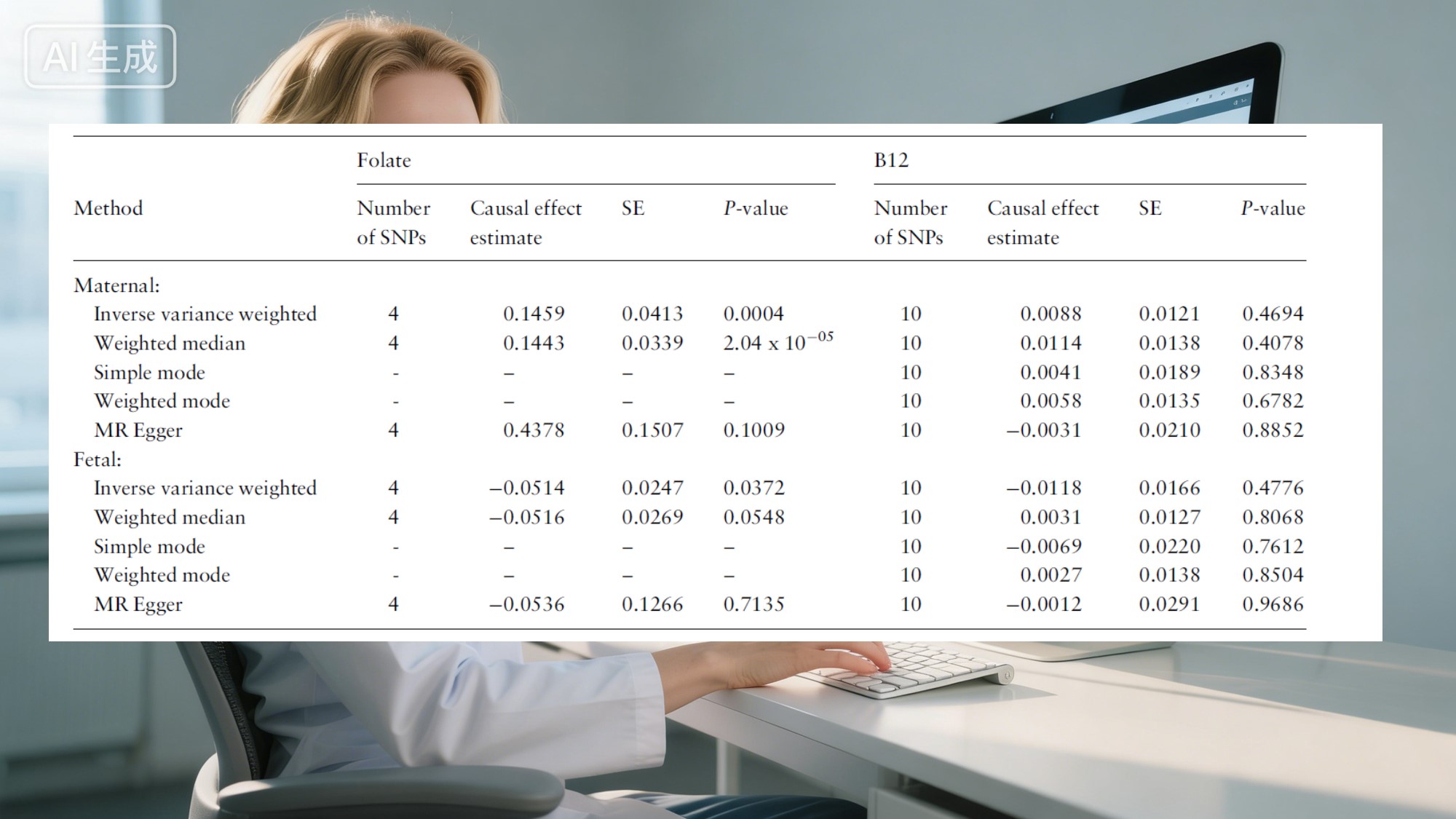Select fetal Weighted median row label
This screenshot has width=1456, height=819.
(170, 517)
